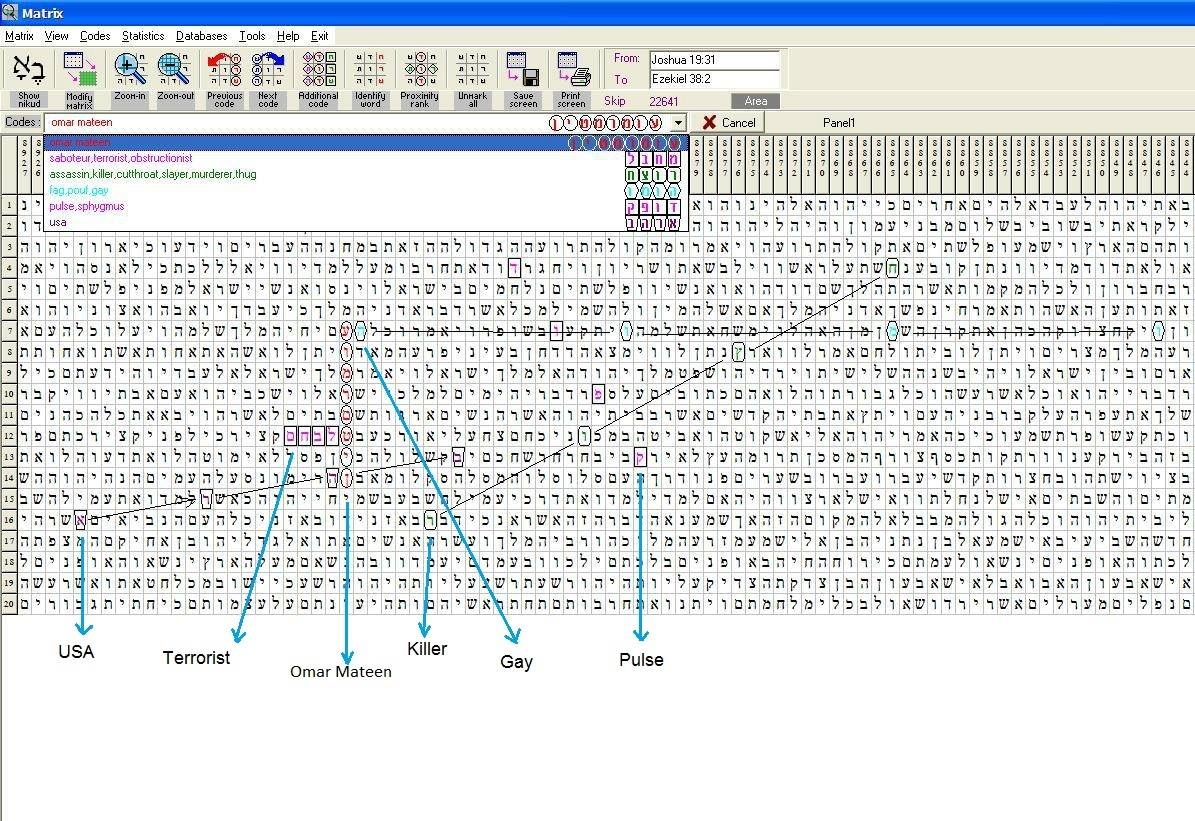Click the From field showing Joshua 19:31
Screen dimensions: 1195x821
(714, 59)
